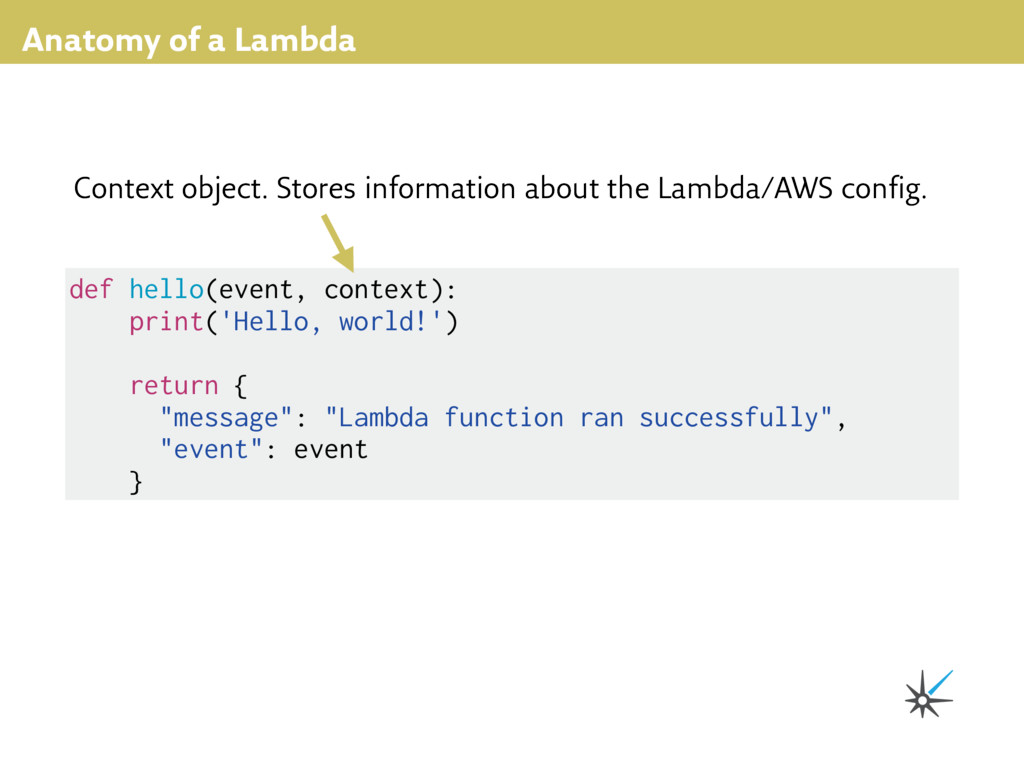This screenshot has height=768, width=1024.
Task: Select the "def" keyword in the code
Action: [x=90, y=290]
